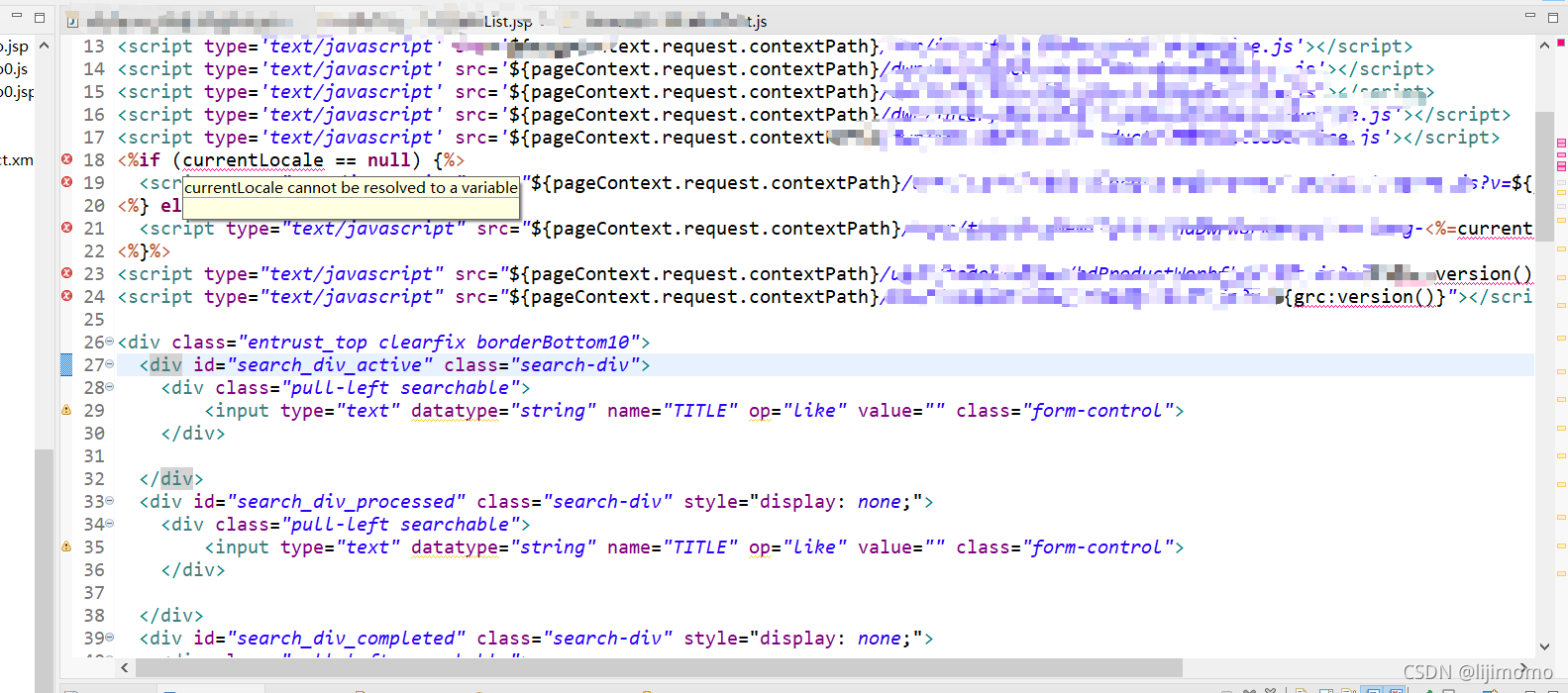Select the topmost '.jsp' file in left panel

pos(15,46)
